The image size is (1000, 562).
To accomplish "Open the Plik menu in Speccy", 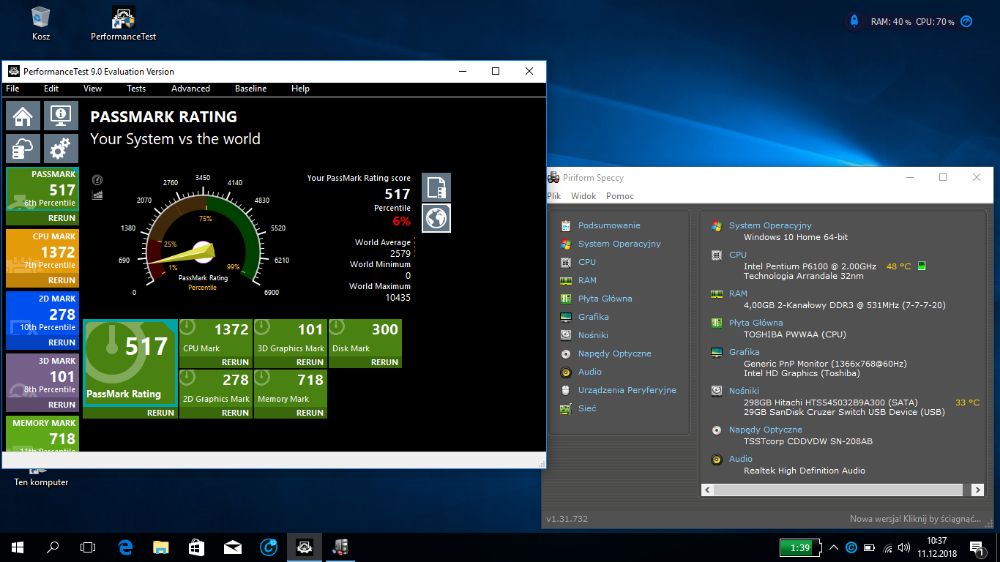I will 554,196.
